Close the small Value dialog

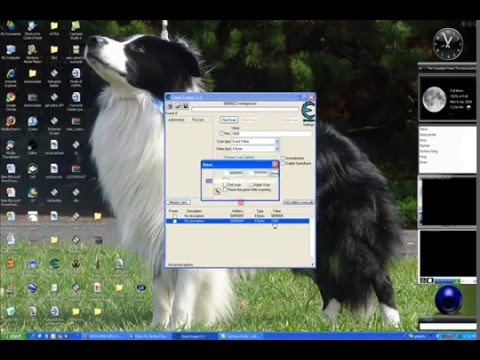(x=275, y=164)
